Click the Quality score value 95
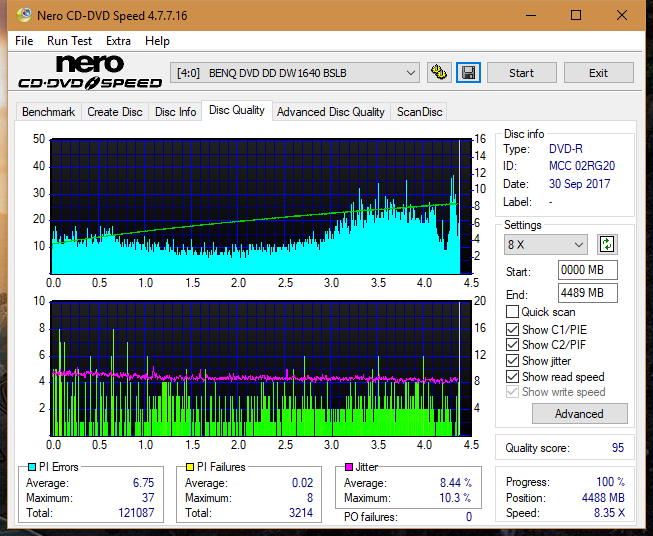Image resolution: width=653 pixels, height=536 pixels. click(x=618, y=448)
